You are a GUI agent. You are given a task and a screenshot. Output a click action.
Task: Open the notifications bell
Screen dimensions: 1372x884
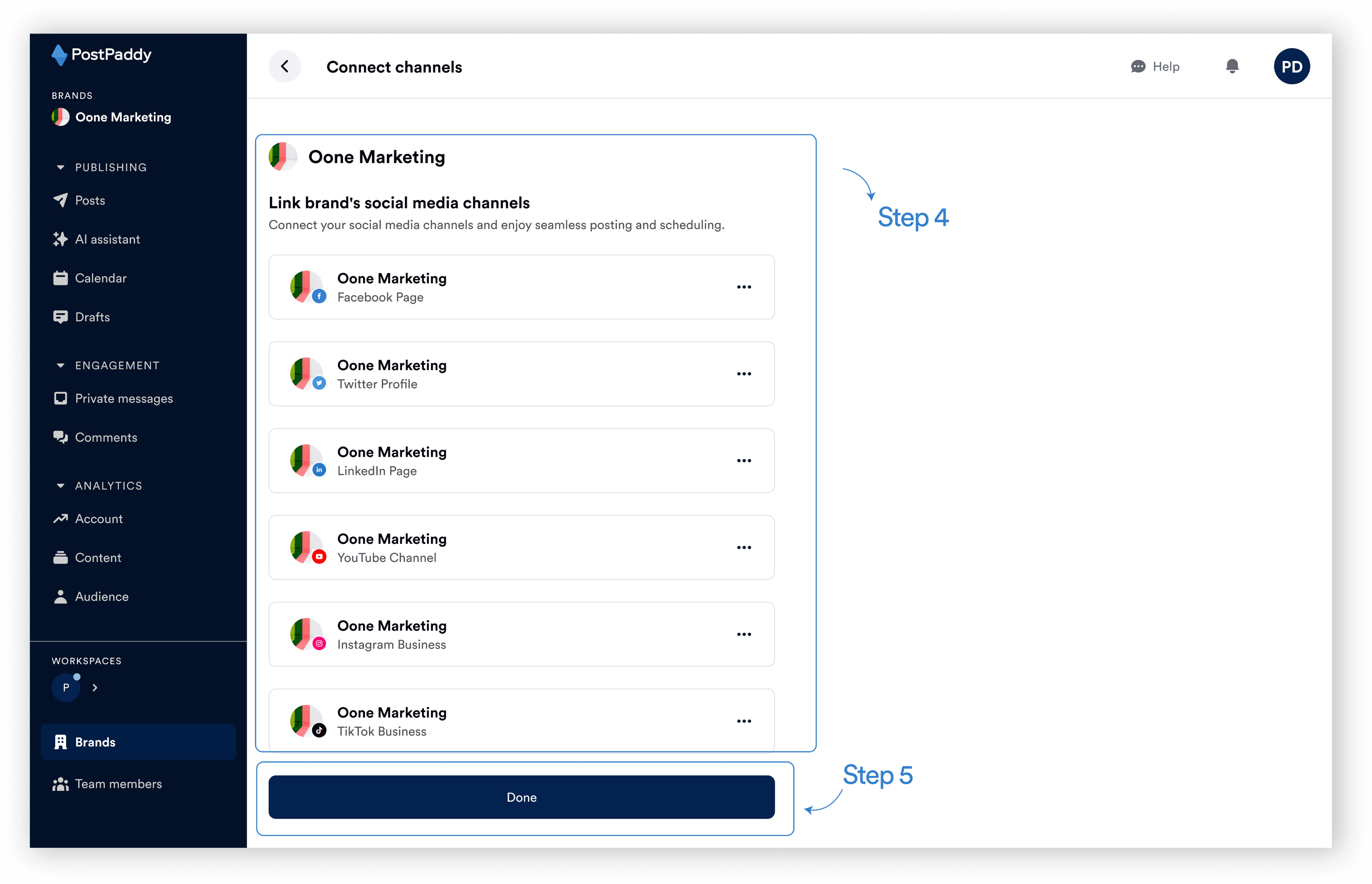1231,67
